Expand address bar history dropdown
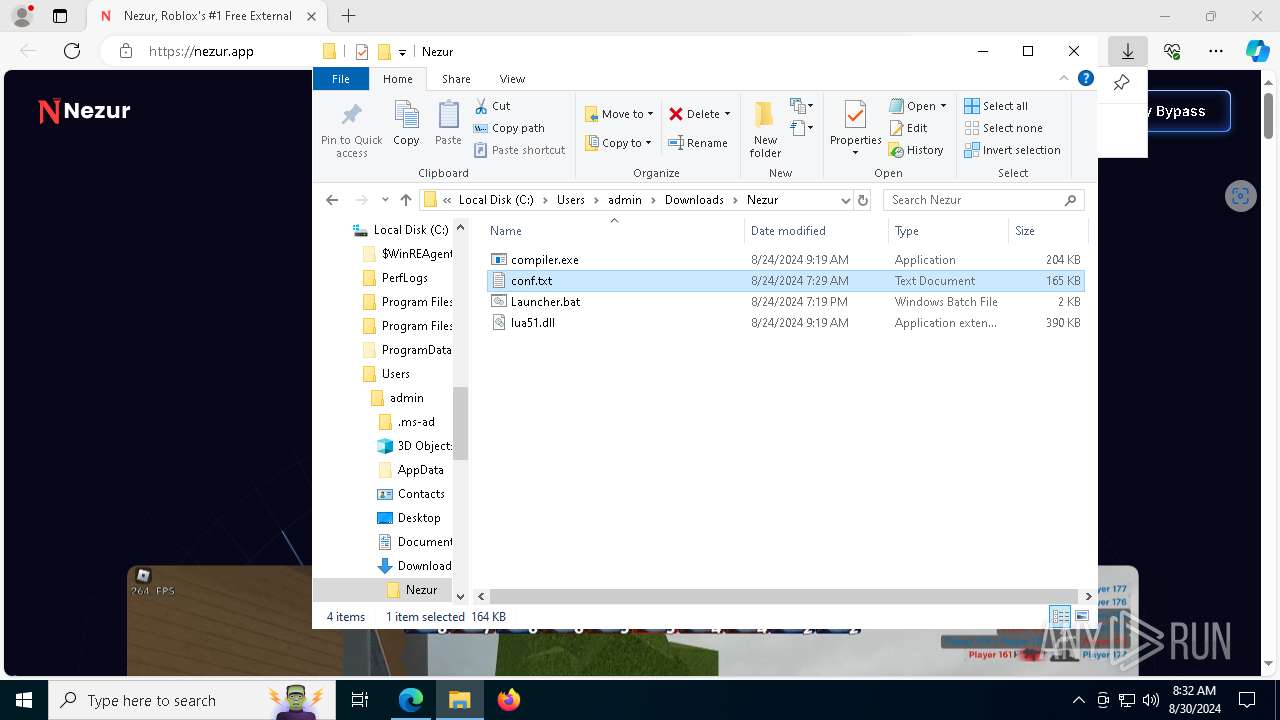This screenshot has width=1280, height=720. (845, 200)
